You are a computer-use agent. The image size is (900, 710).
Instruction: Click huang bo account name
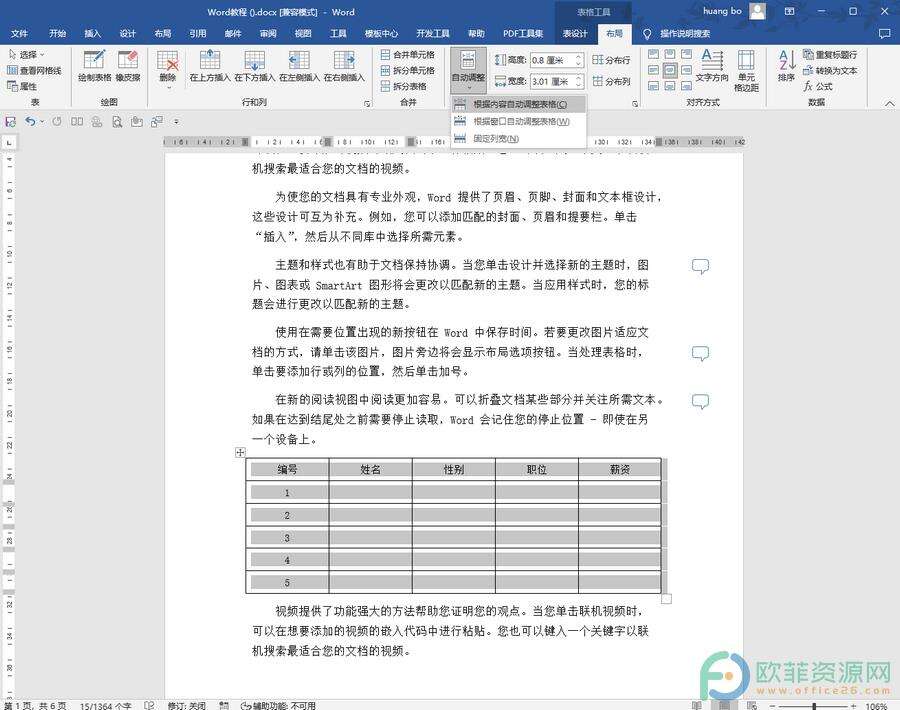(722, 11)
